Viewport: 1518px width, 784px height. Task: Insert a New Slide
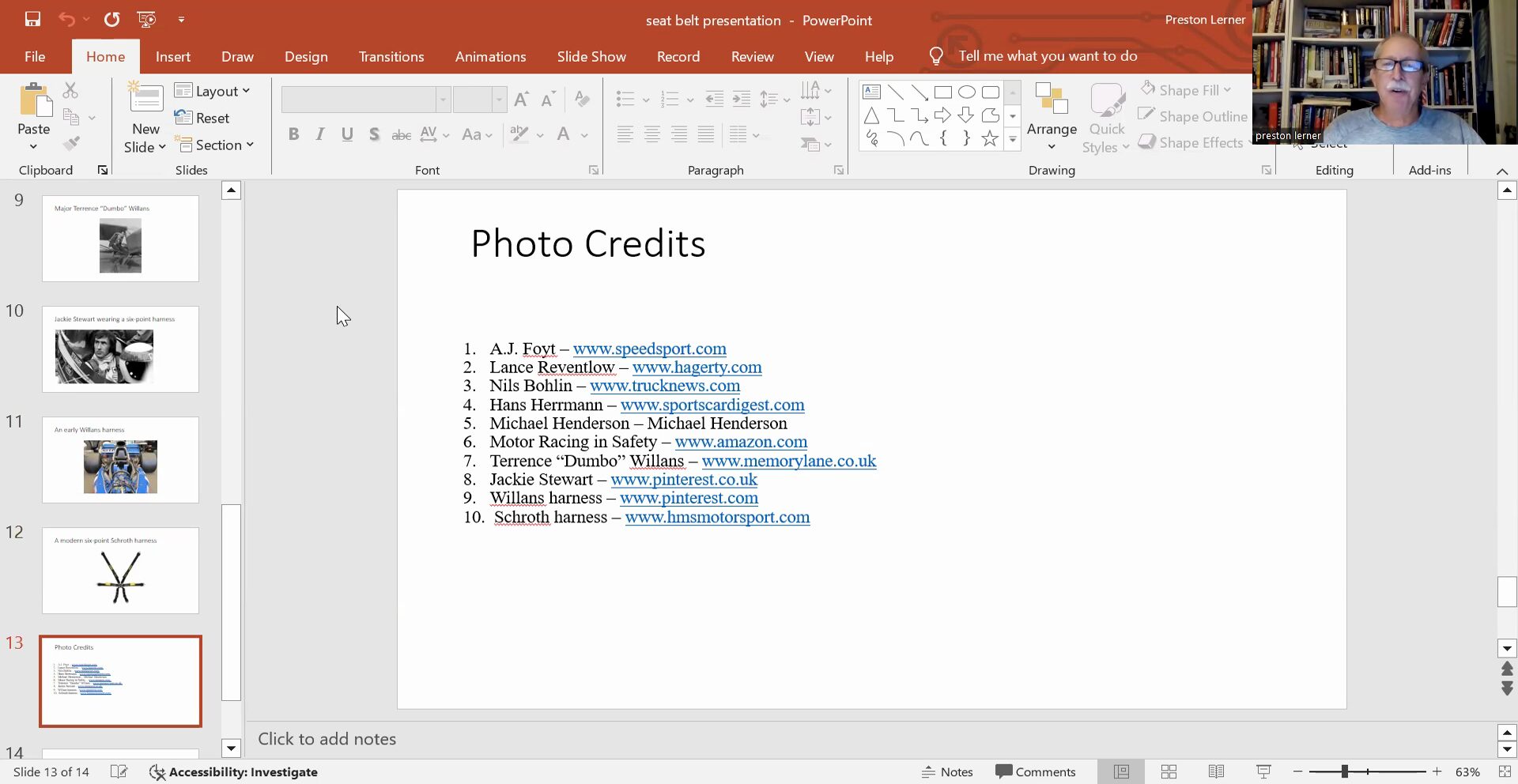tap(145, 99)
